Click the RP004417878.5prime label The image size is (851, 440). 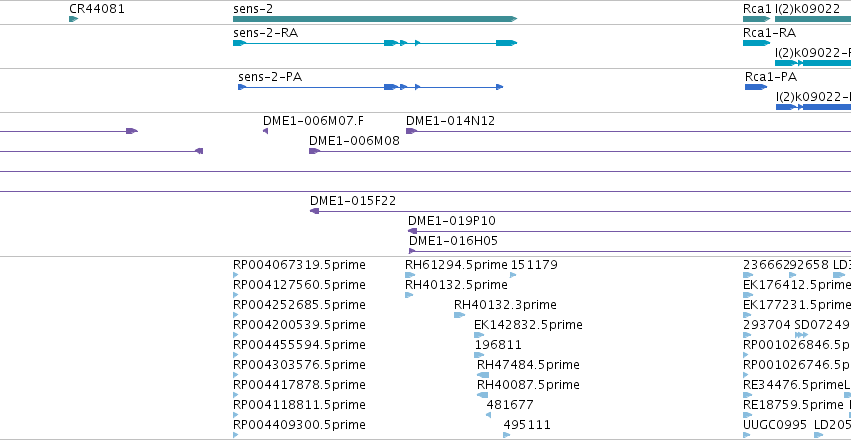pos(299,385)
